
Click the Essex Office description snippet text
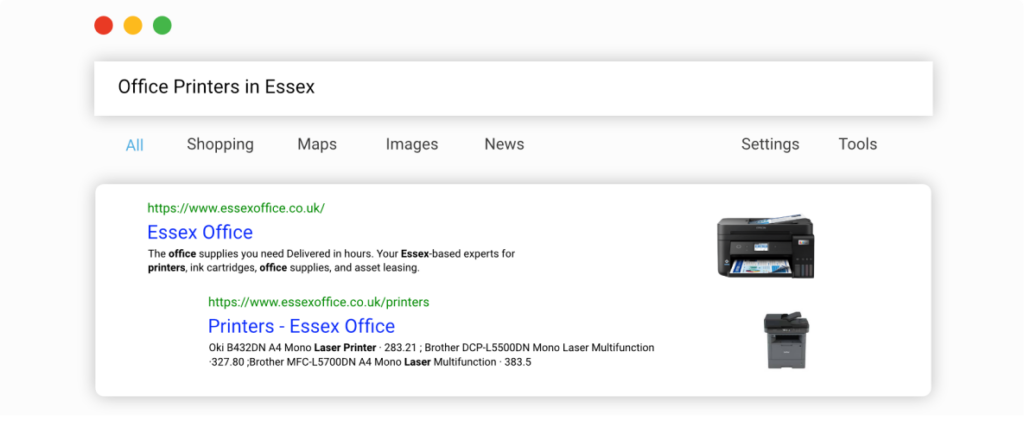(x=332, y=261)
